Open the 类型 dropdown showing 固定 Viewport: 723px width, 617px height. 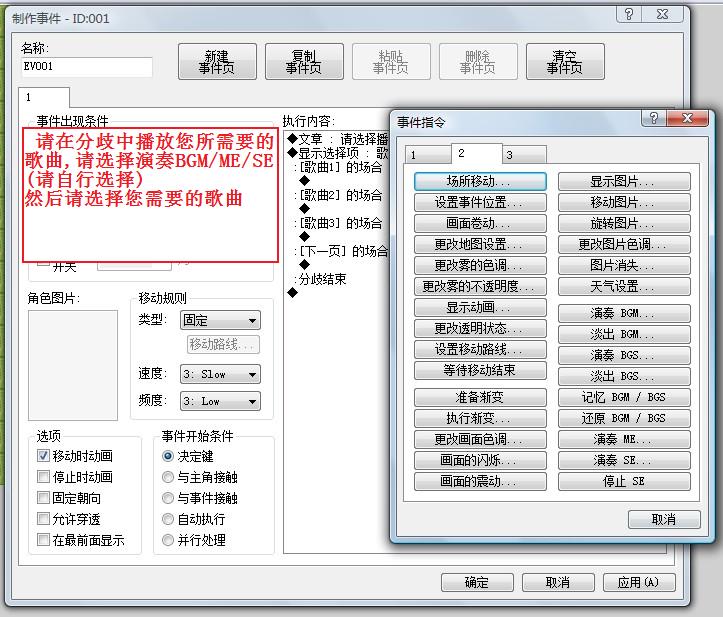220,320
